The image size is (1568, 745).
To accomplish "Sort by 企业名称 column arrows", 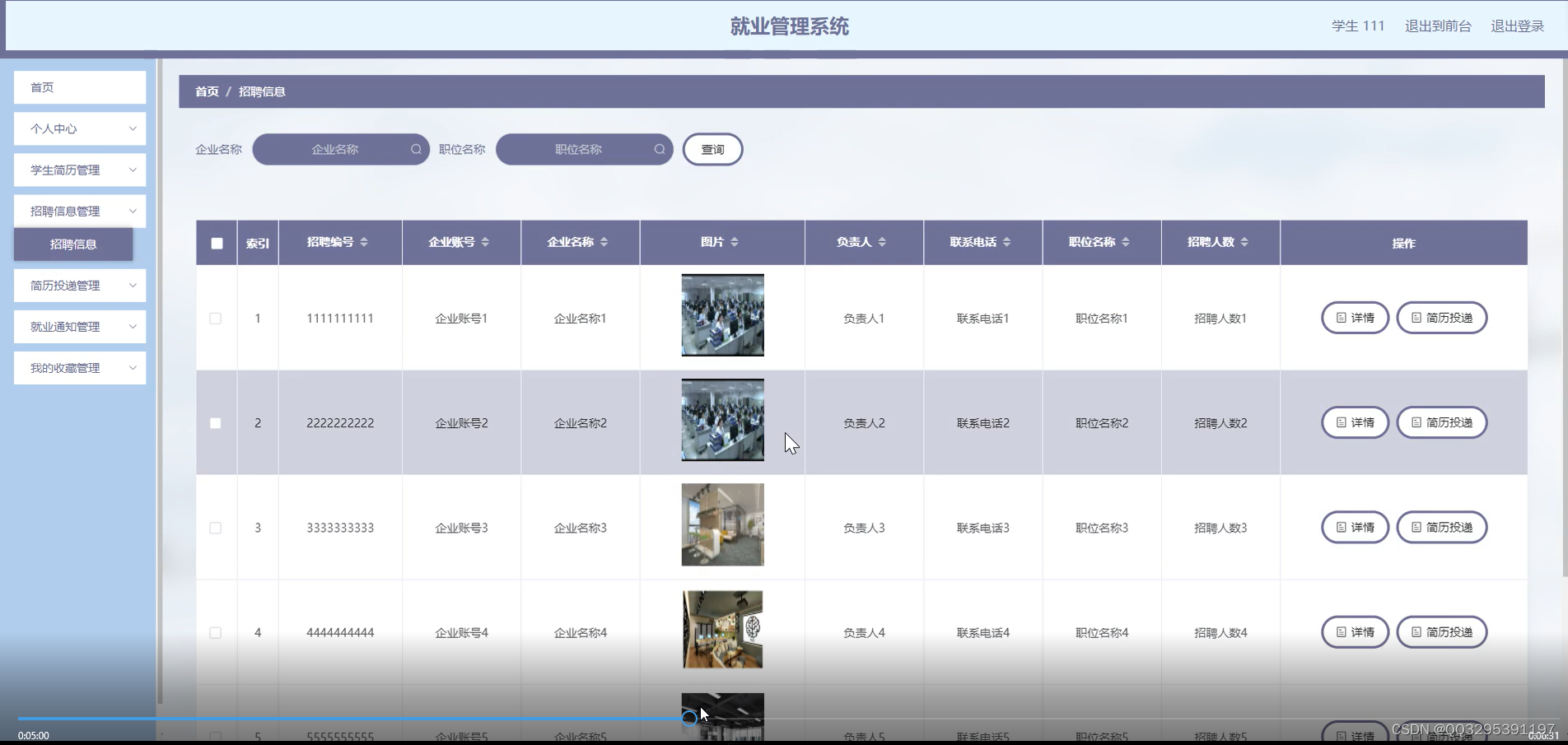I will (604, 242).
